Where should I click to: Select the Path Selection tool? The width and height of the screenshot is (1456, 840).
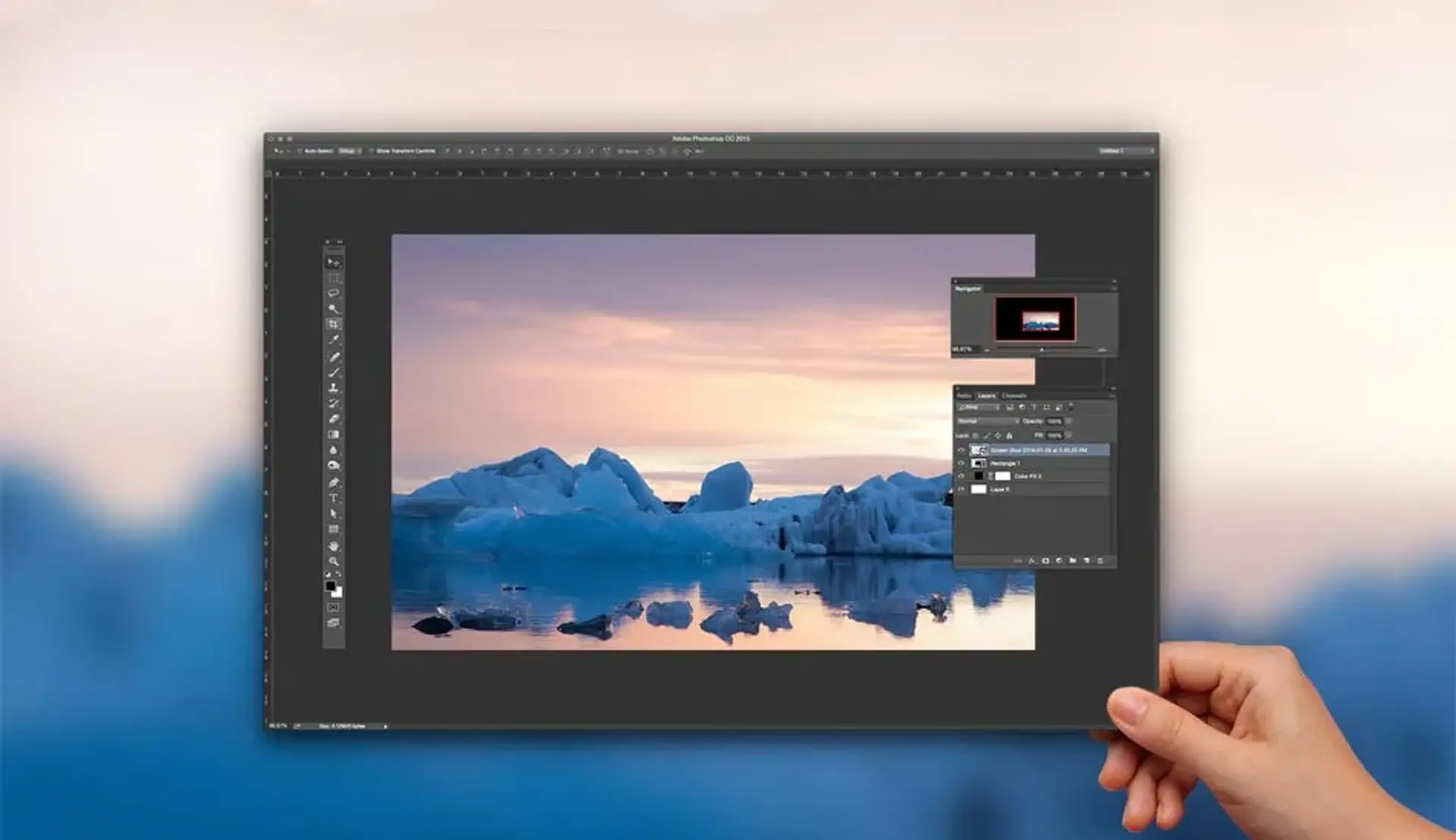(x=334, y=513)
